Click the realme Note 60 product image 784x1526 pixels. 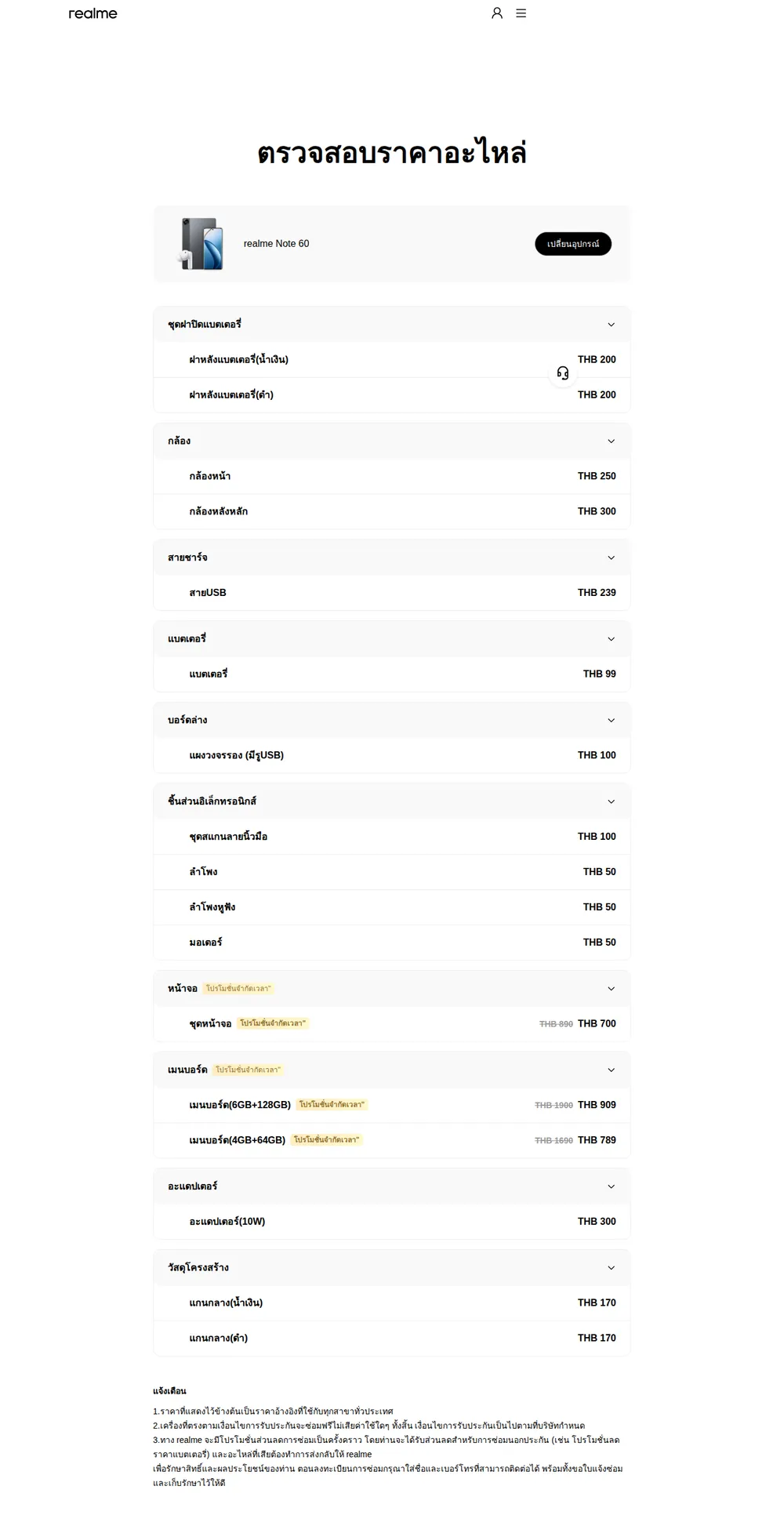click(x=201, y=244)
